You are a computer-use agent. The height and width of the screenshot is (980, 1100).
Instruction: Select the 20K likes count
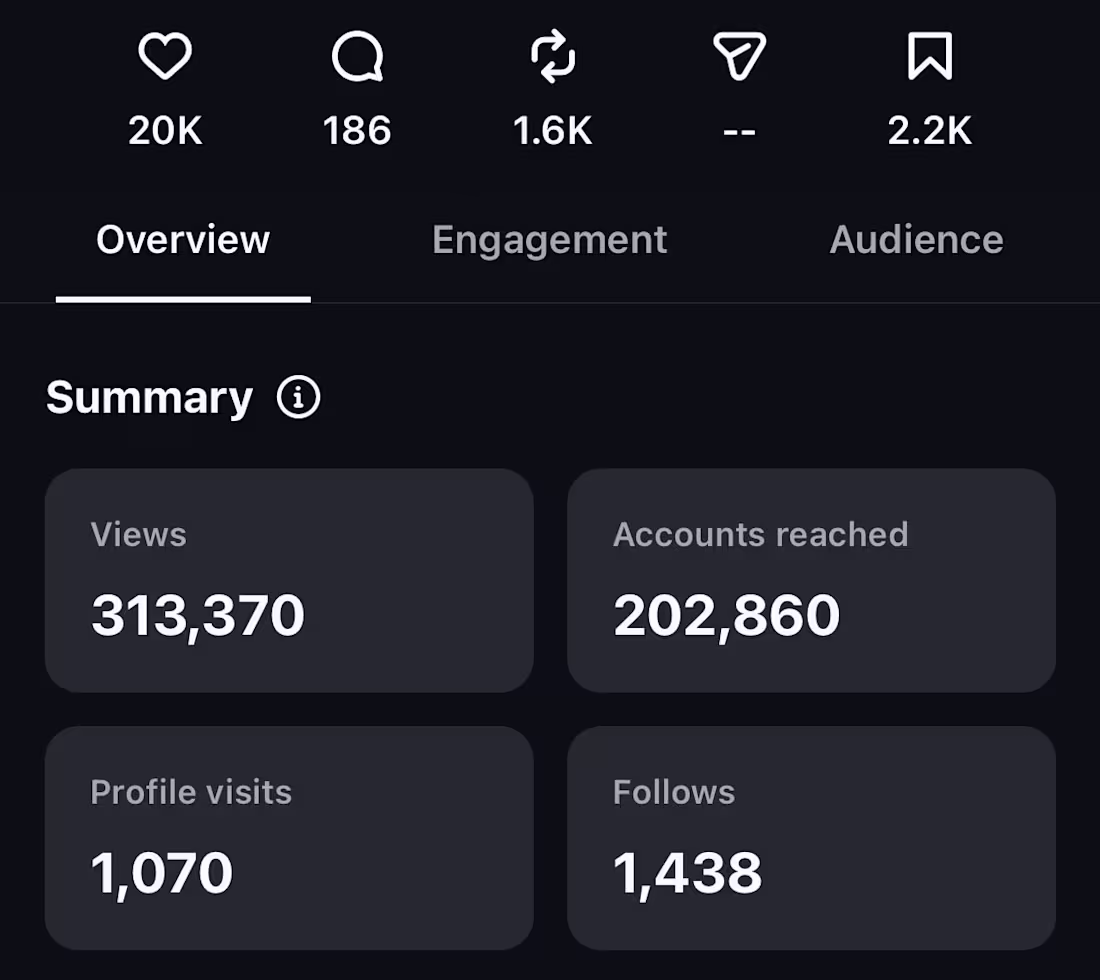tap(165, 130)
